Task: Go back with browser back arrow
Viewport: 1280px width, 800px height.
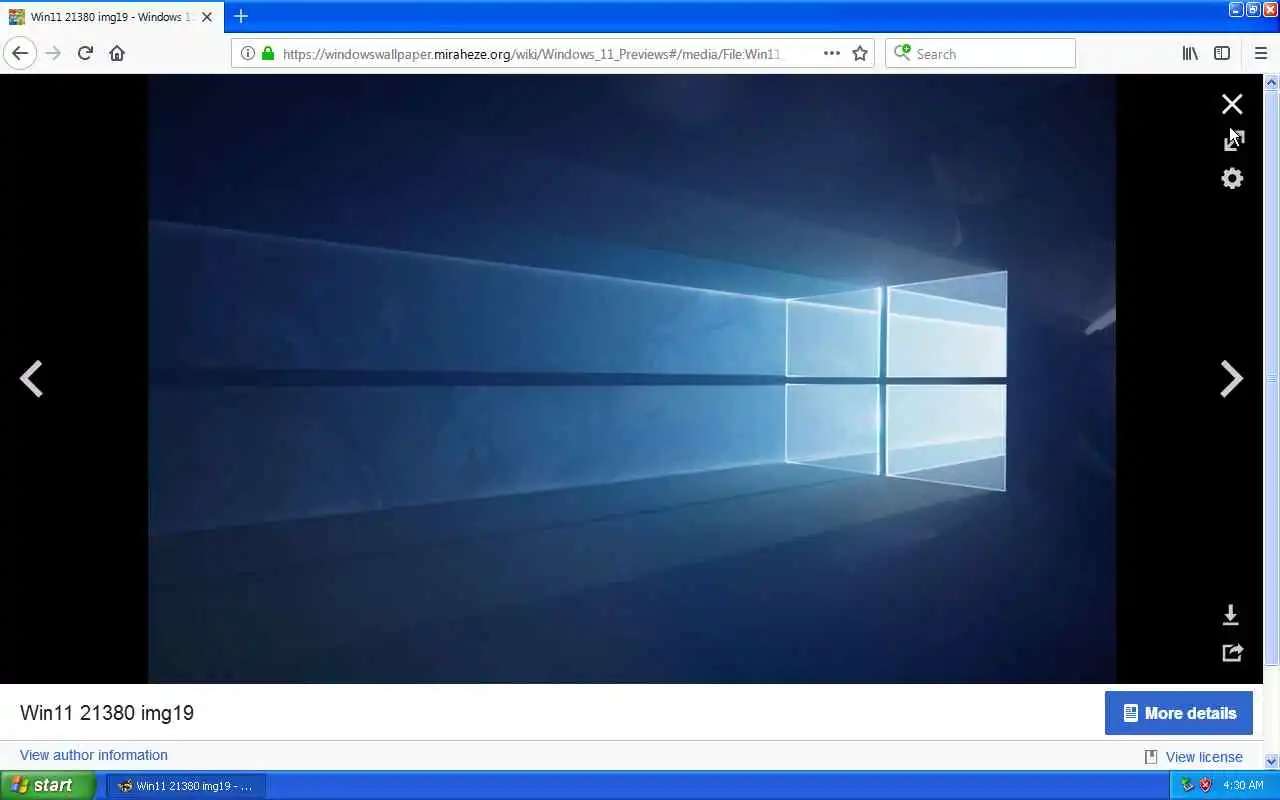Action: coord(20,53)
